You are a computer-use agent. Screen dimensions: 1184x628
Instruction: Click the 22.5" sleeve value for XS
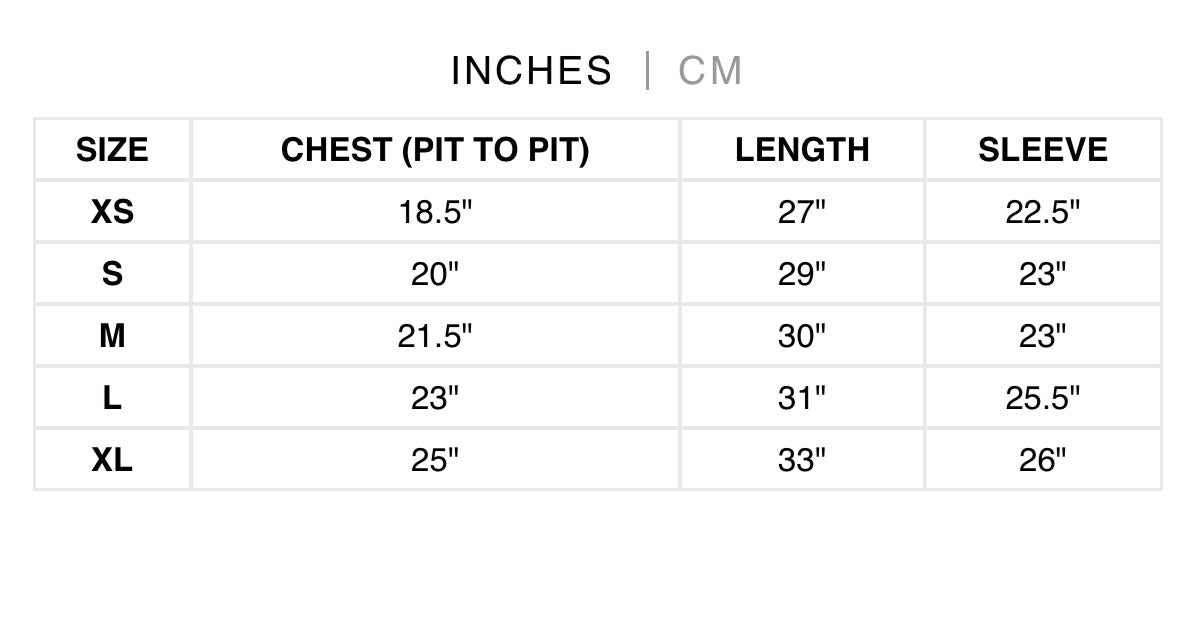click(1043, 212)
